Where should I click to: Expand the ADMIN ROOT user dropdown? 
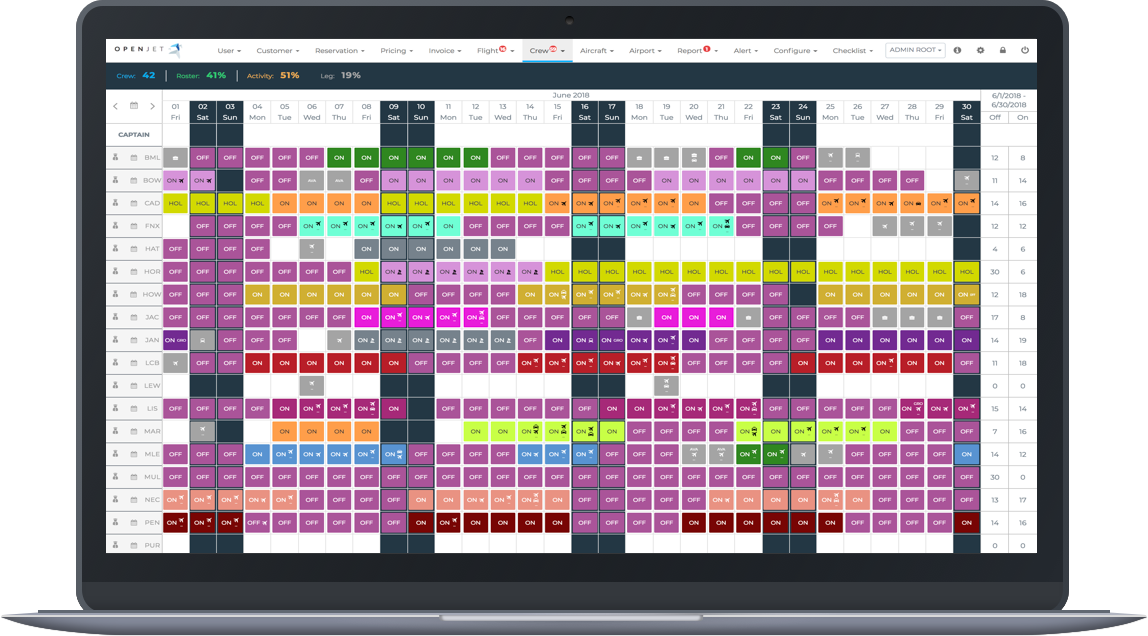coord(915,50)
